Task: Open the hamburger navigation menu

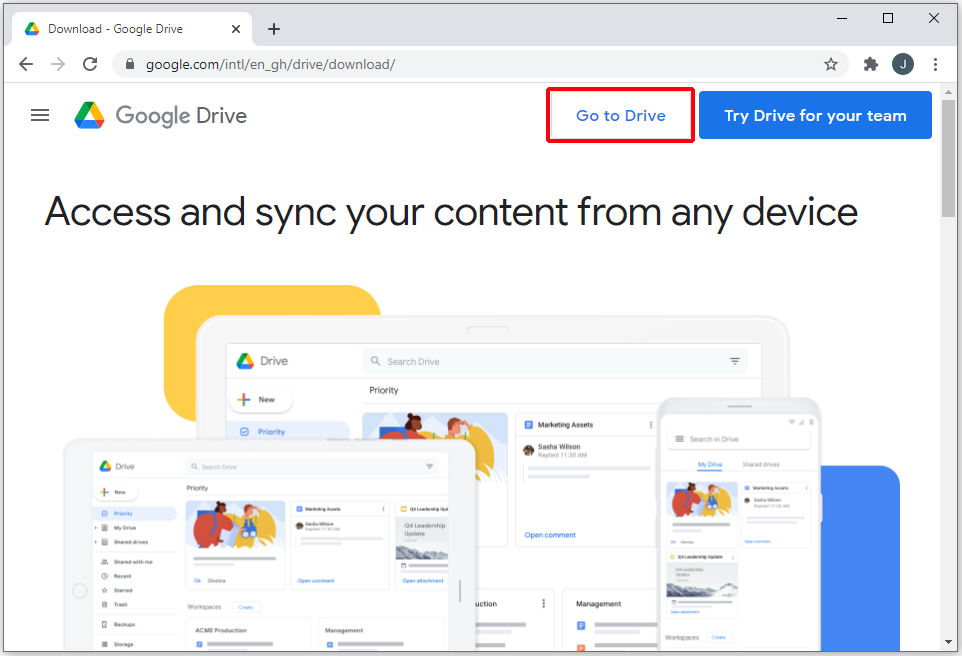Action: pos(40,115)
